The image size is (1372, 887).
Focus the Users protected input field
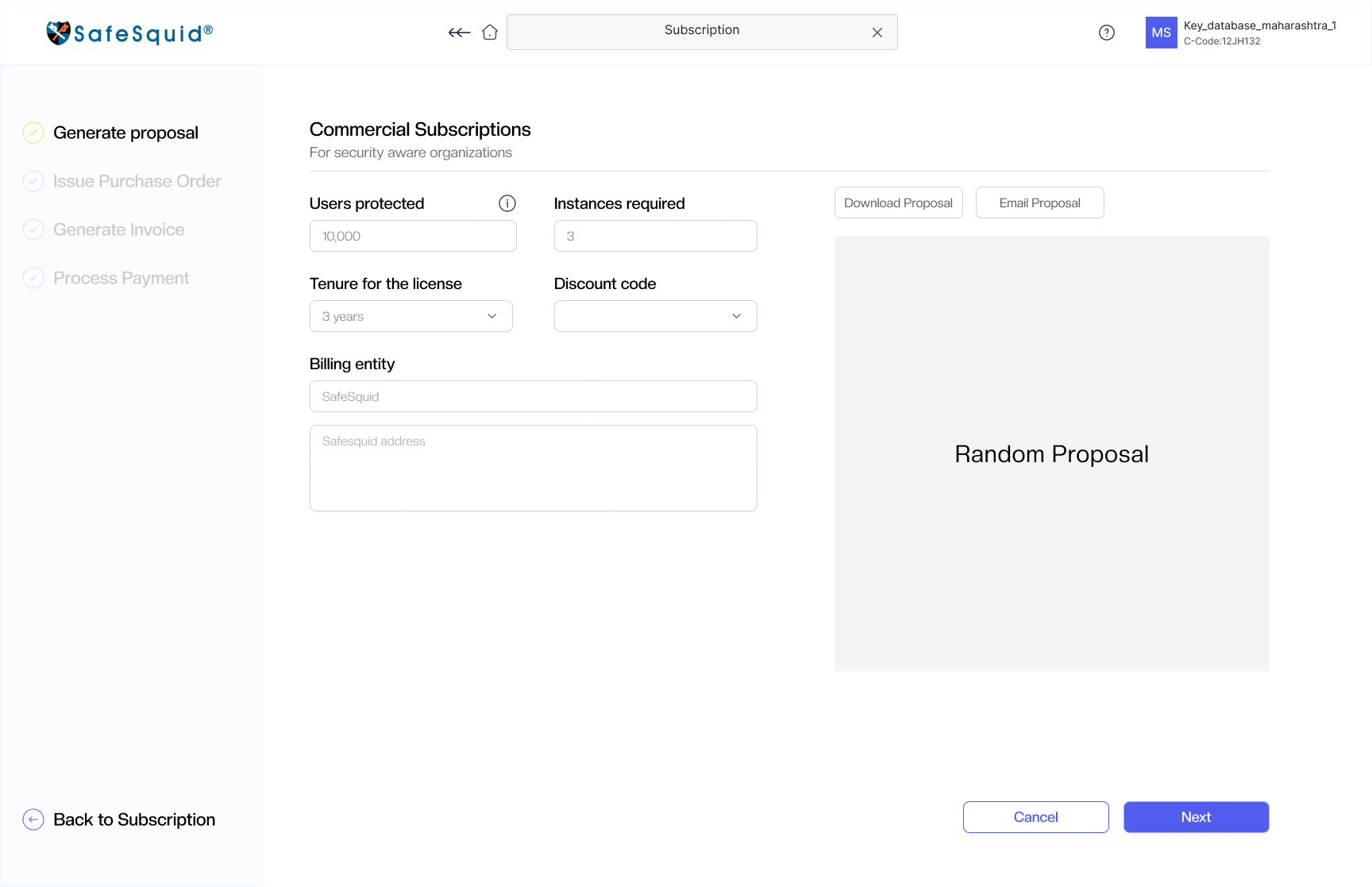[413, 236]
